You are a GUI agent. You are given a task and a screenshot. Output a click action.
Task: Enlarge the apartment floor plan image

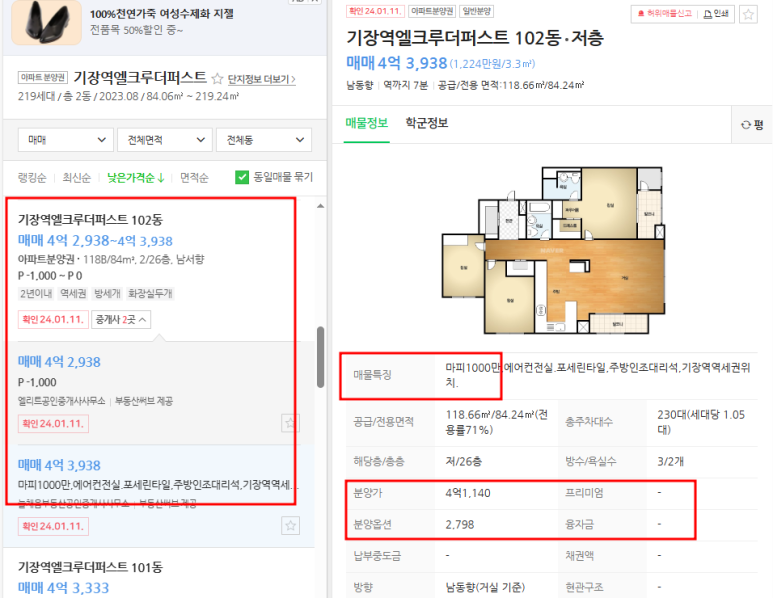(553, 250)
